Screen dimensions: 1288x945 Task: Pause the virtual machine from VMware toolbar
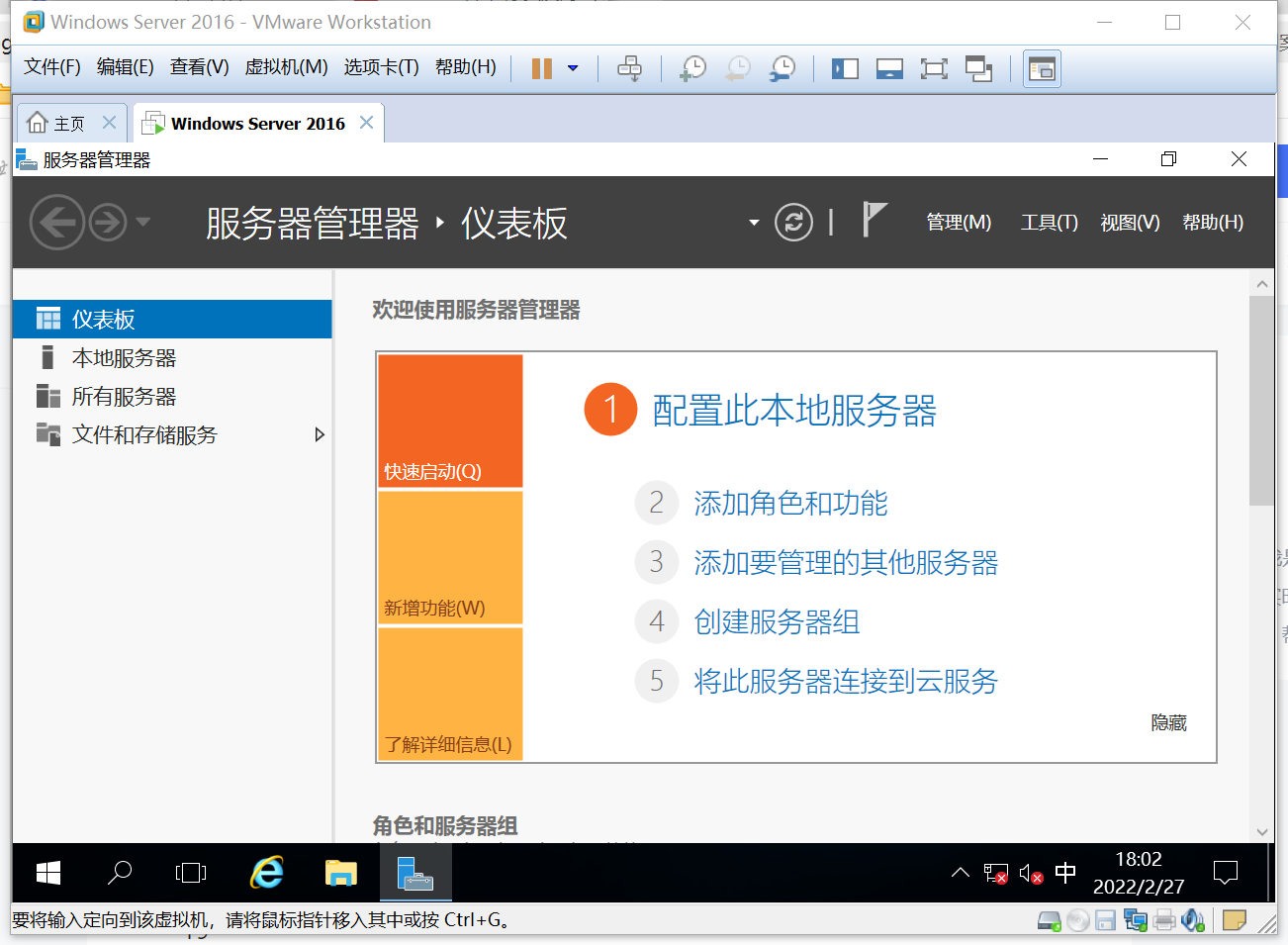(x=542, y=68)
